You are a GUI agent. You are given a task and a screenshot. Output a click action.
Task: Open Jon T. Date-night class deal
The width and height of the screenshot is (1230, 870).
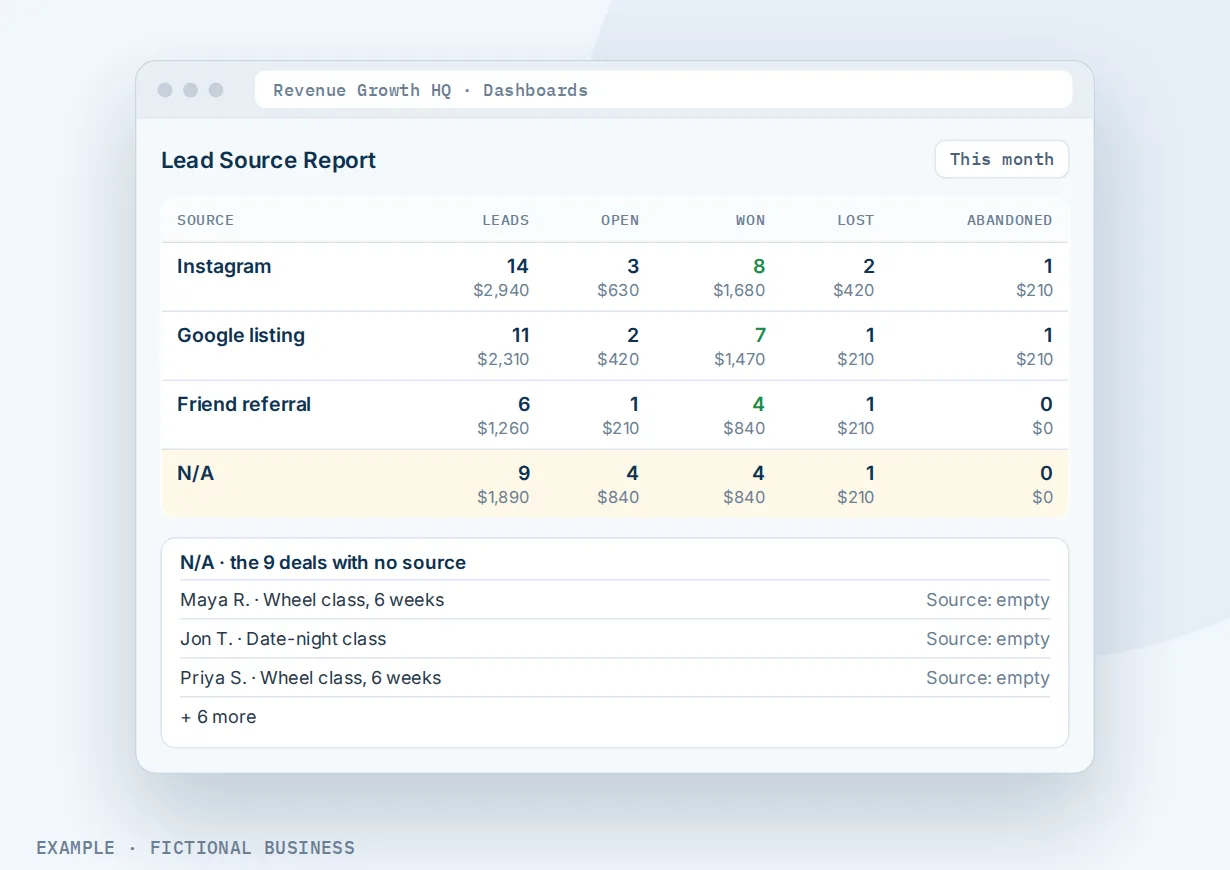click(x=283, y=639)
